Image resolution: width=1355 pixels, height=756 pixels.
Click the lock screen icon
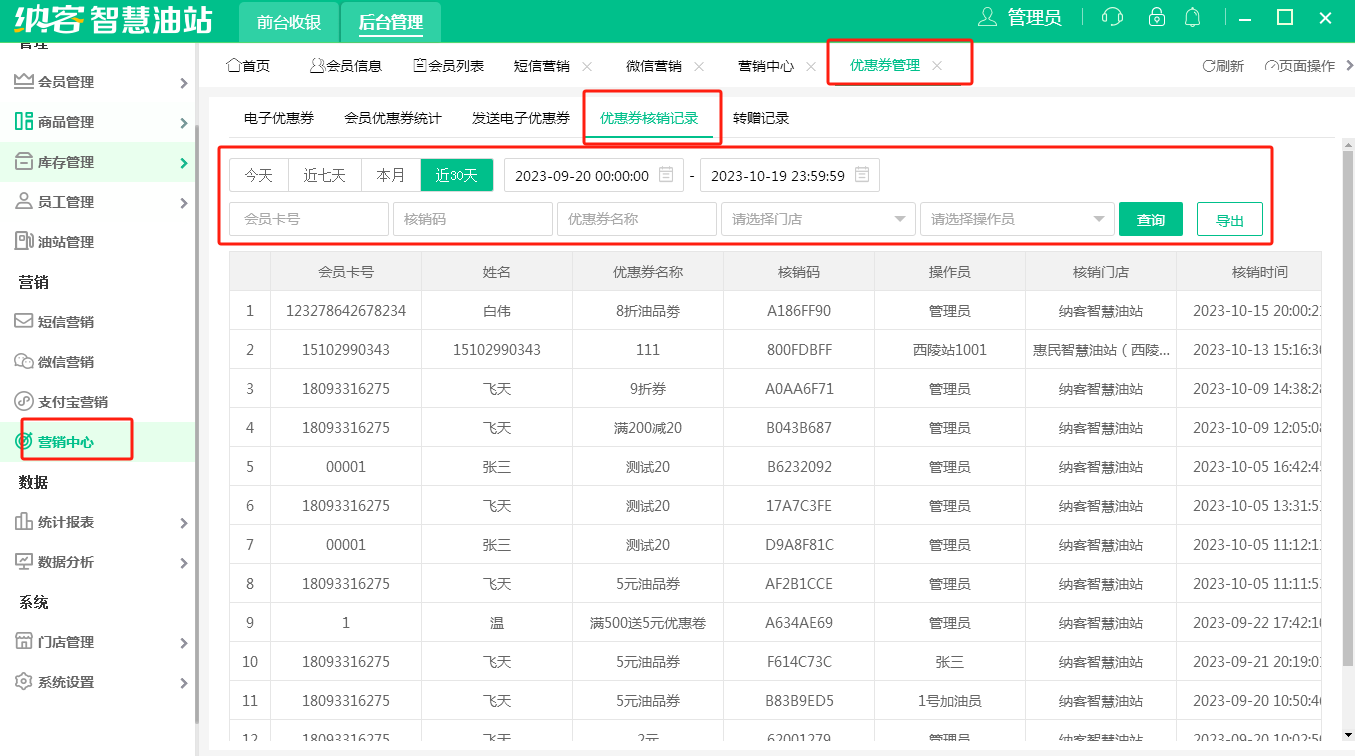[1157, 17]
